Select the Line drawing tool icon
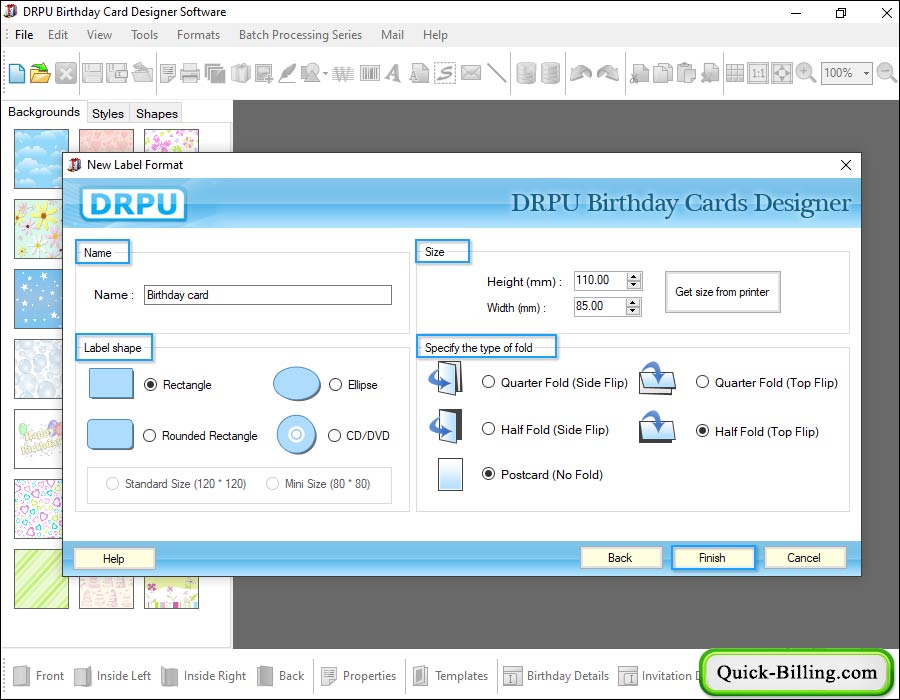The height and width of the screenshot is (700, 900). tap(496, 73)
